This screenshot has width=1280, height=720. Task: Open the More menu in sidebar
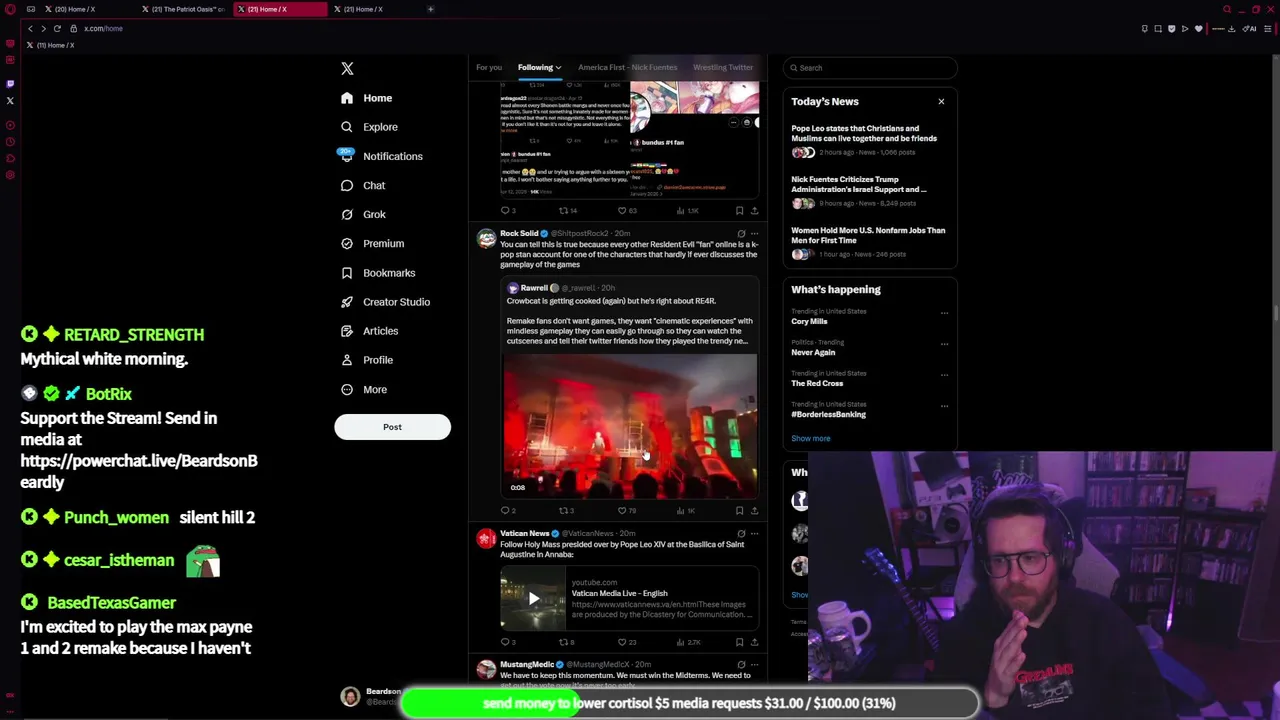(364, 389)
